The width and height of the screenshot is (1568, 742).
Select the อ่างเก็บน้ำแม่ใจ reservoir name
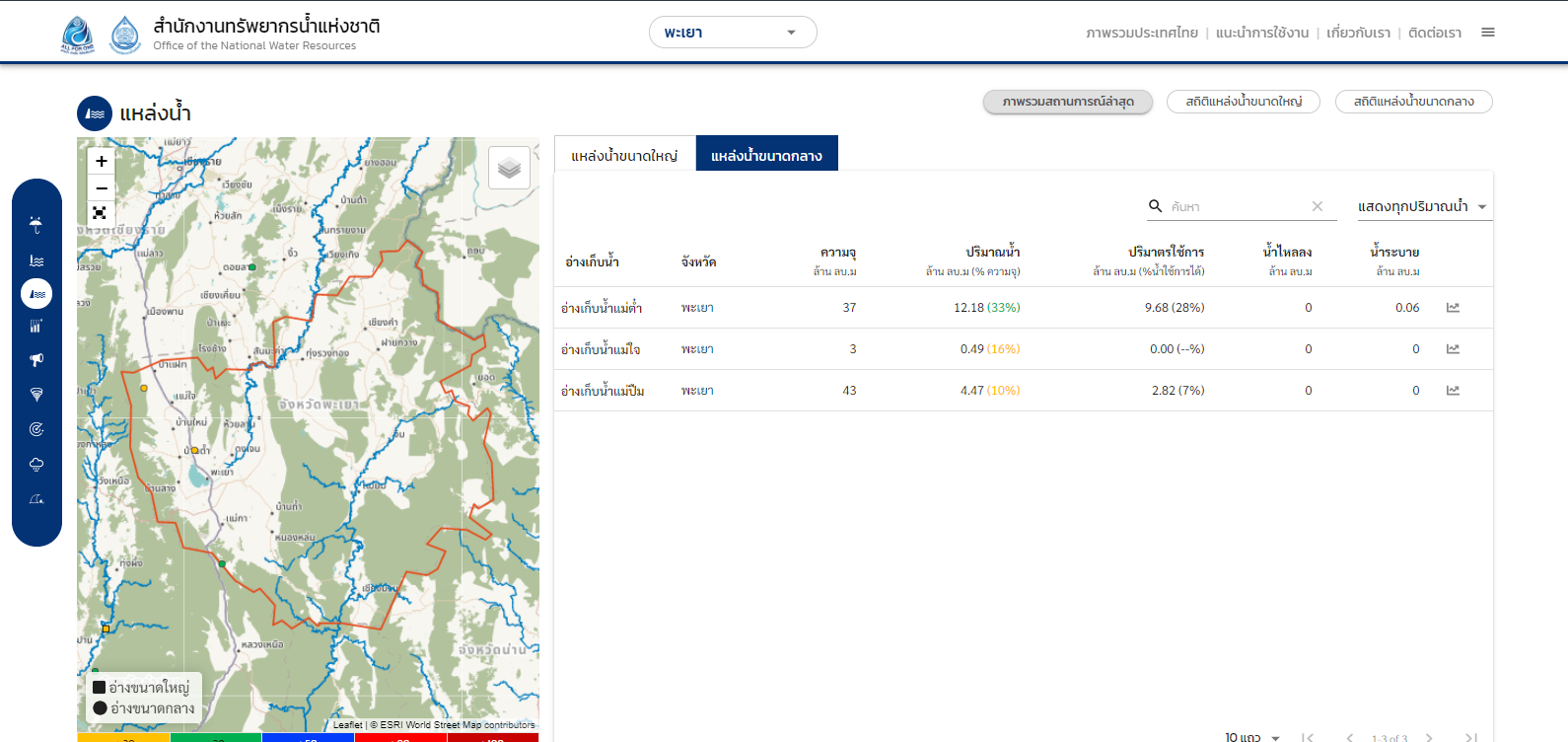(601, 349)
